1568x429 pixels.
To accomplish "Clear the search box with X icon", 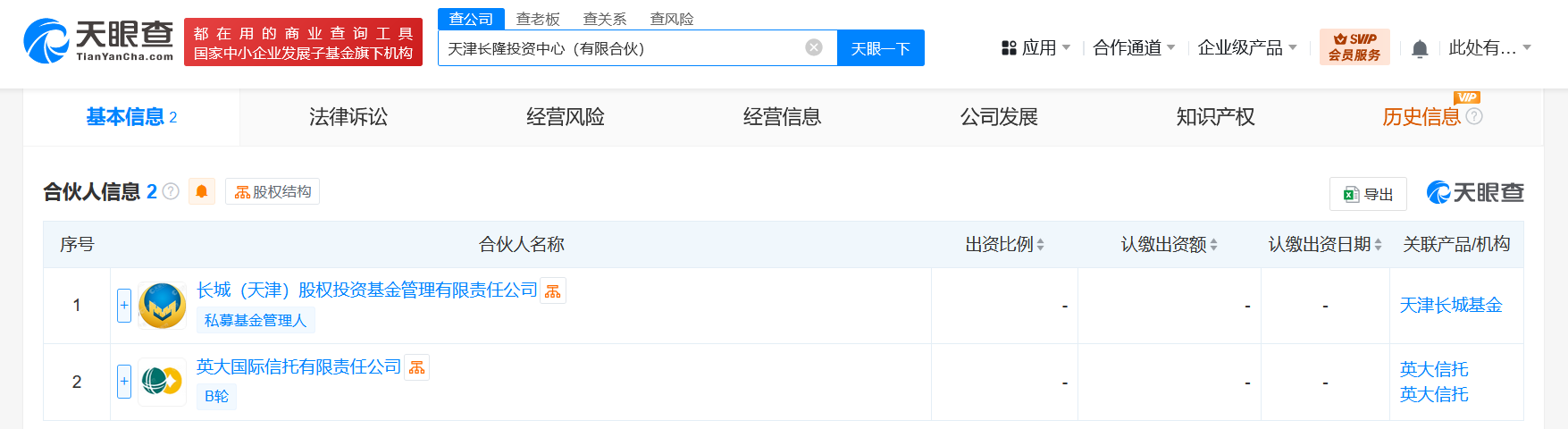I will click(x=814, y=47).
